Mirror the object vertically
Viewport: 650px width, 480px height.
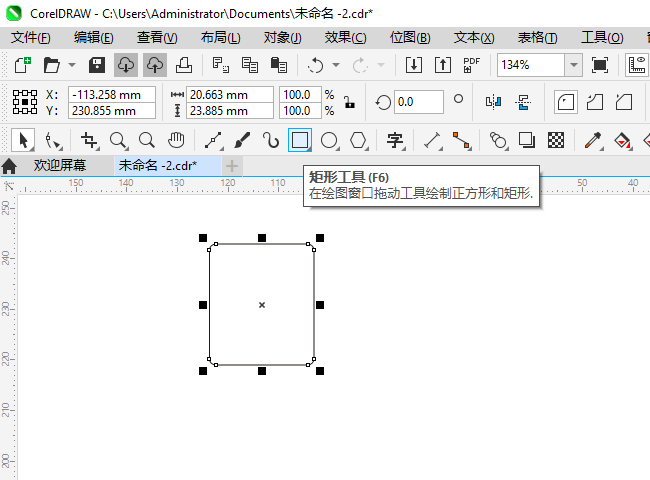tap(523, 102)
